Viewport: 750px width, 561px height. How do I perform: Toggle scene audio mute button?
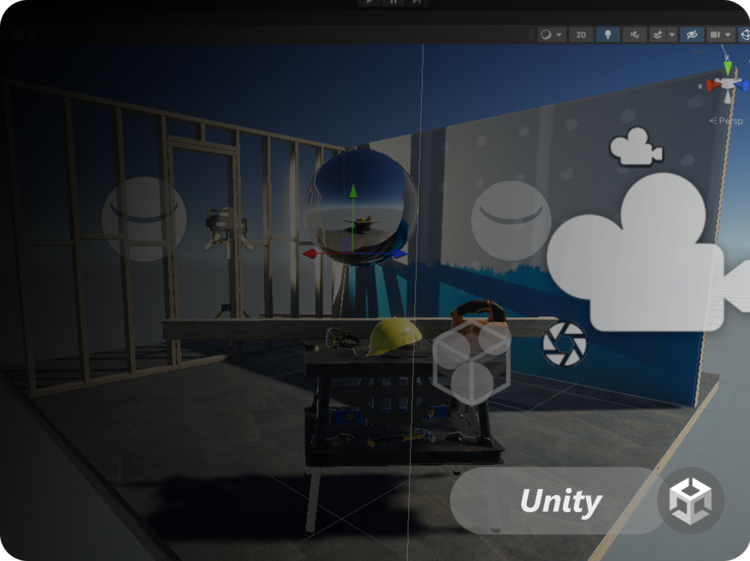point(635,34)
